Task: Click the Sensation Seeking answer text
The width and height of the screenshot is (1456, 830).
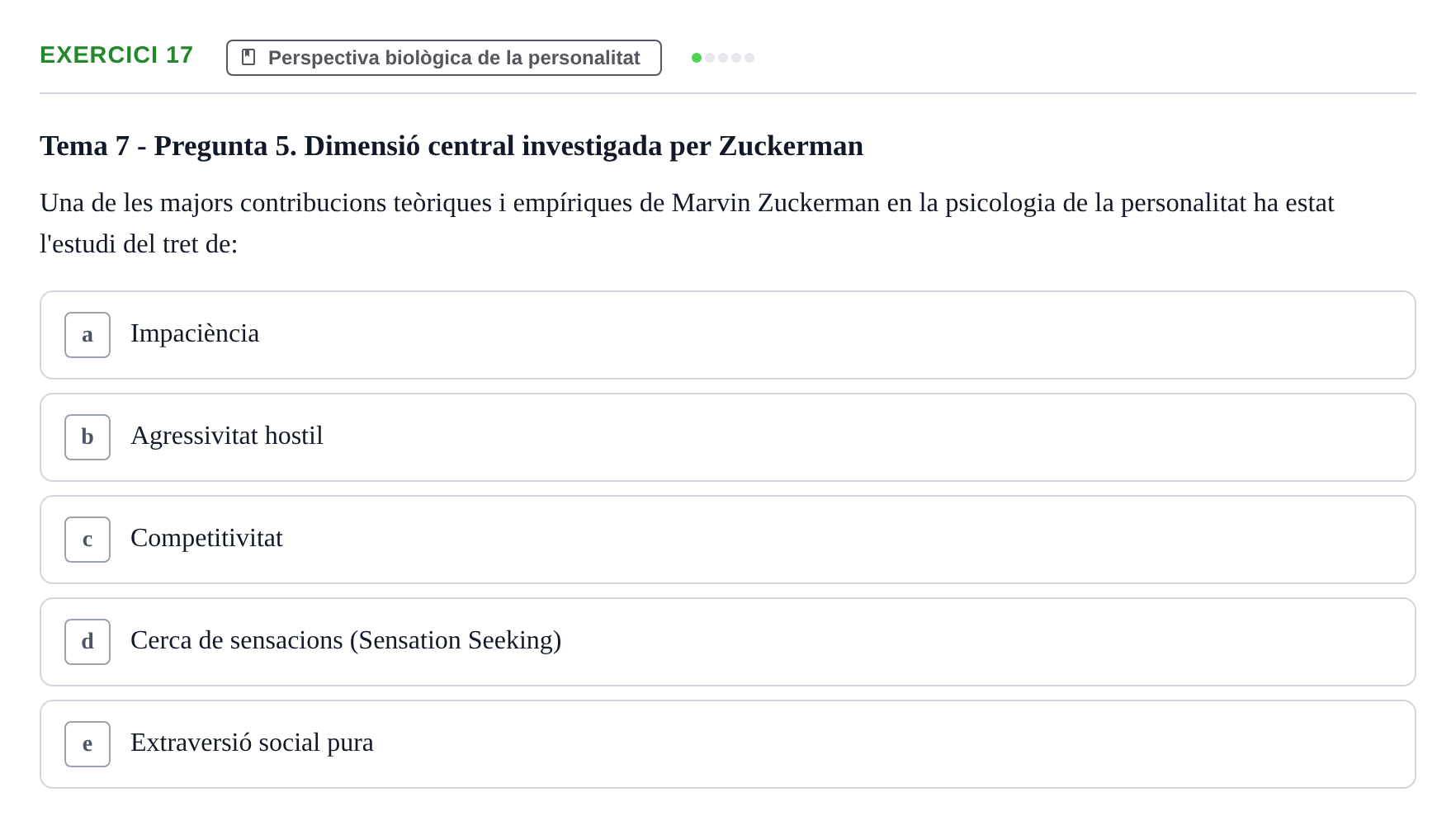Action: pyautogui.click(x=346, y=640)
